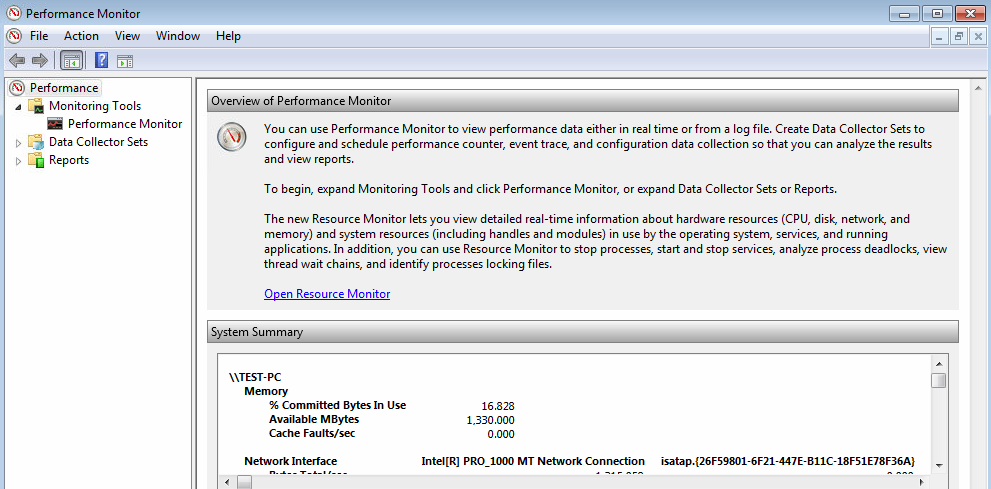Viewport: 991px width, 489px height.
Task: Open the Action menu
Action: [82, 36]
